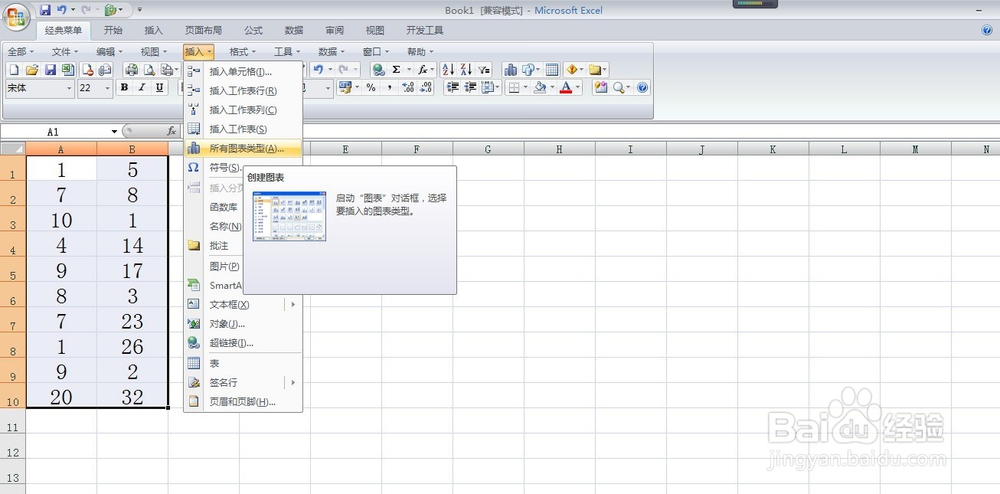Click the Increase Indent icon
The width and height of the screenshot is (1000, 494).
(471, 88)
